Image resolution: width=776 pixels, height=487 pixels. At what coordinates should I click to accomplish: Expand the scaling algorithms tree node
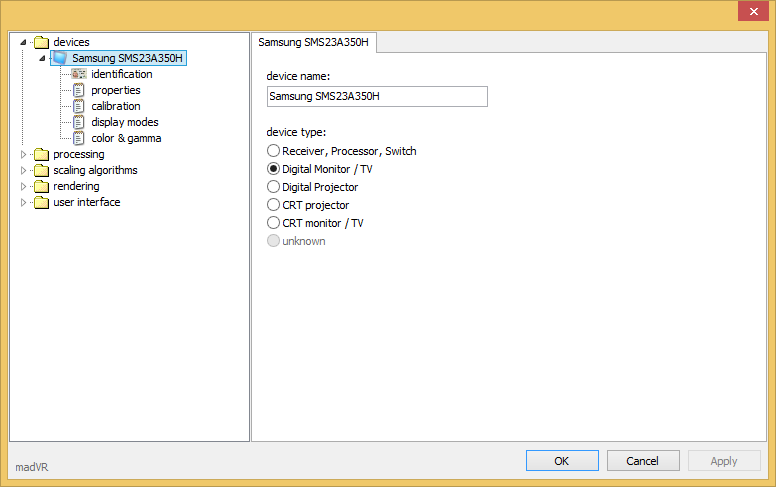(23, 170)
